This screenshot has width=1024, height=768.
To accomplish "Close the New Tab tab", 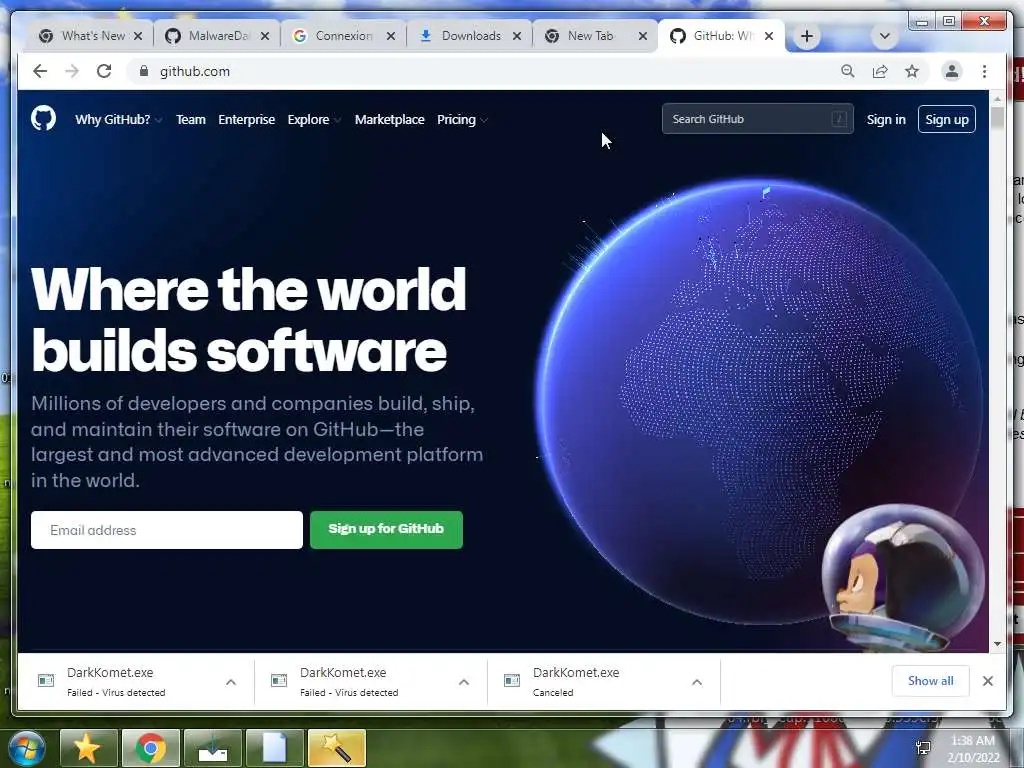I will tap(643, 37).
